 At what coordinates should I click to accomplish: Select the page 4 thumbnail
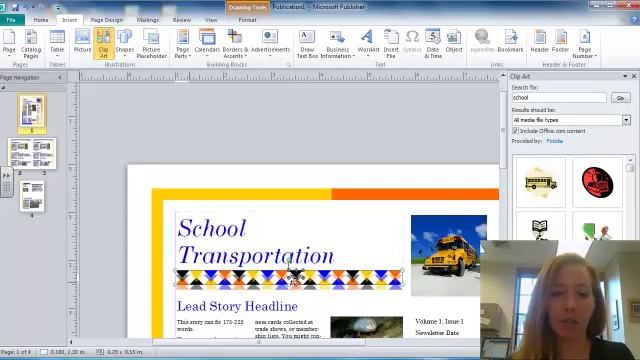[x=32, y=196]
